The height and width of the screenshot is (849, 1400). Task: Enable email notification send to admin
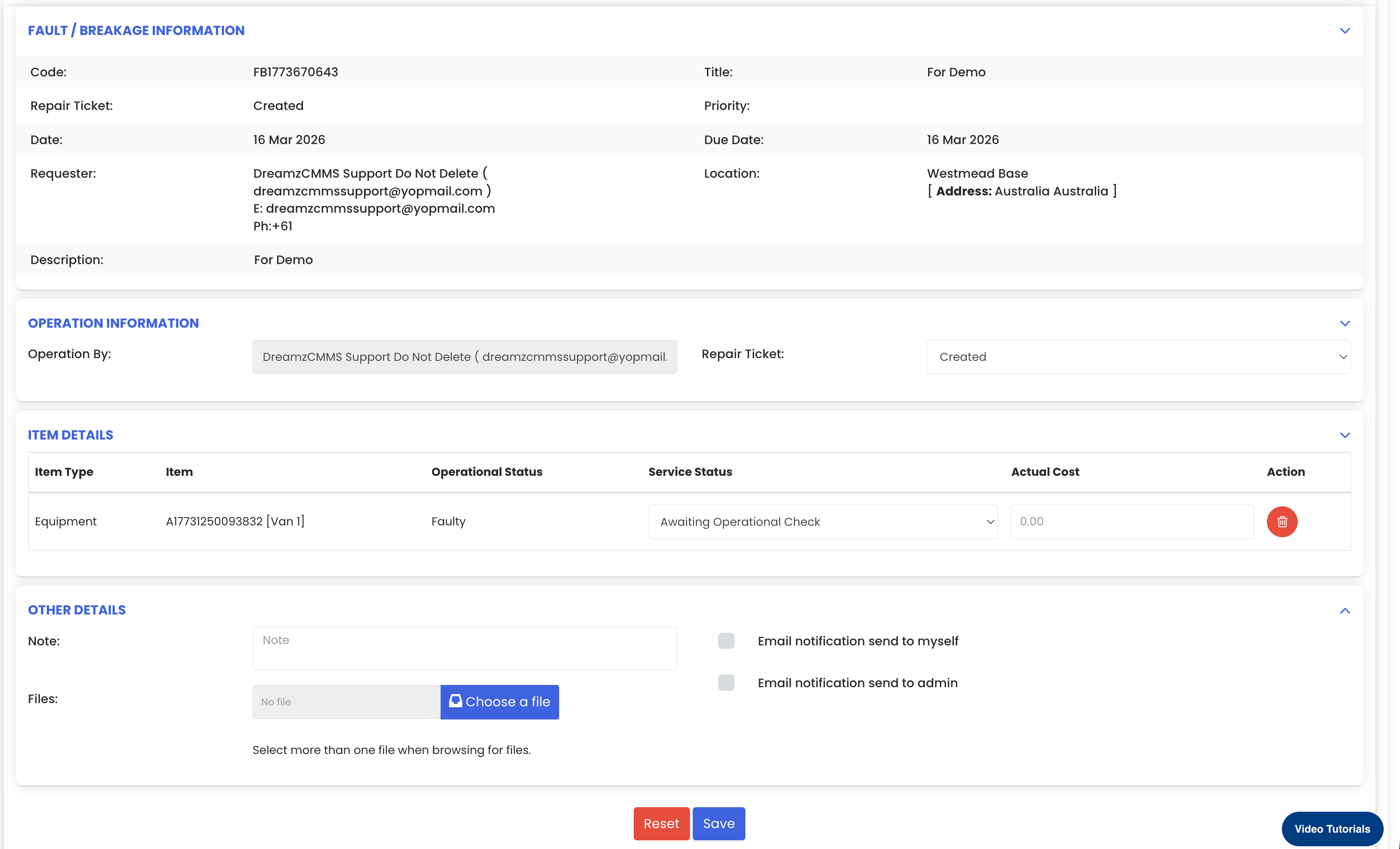(x=725, y=682)
